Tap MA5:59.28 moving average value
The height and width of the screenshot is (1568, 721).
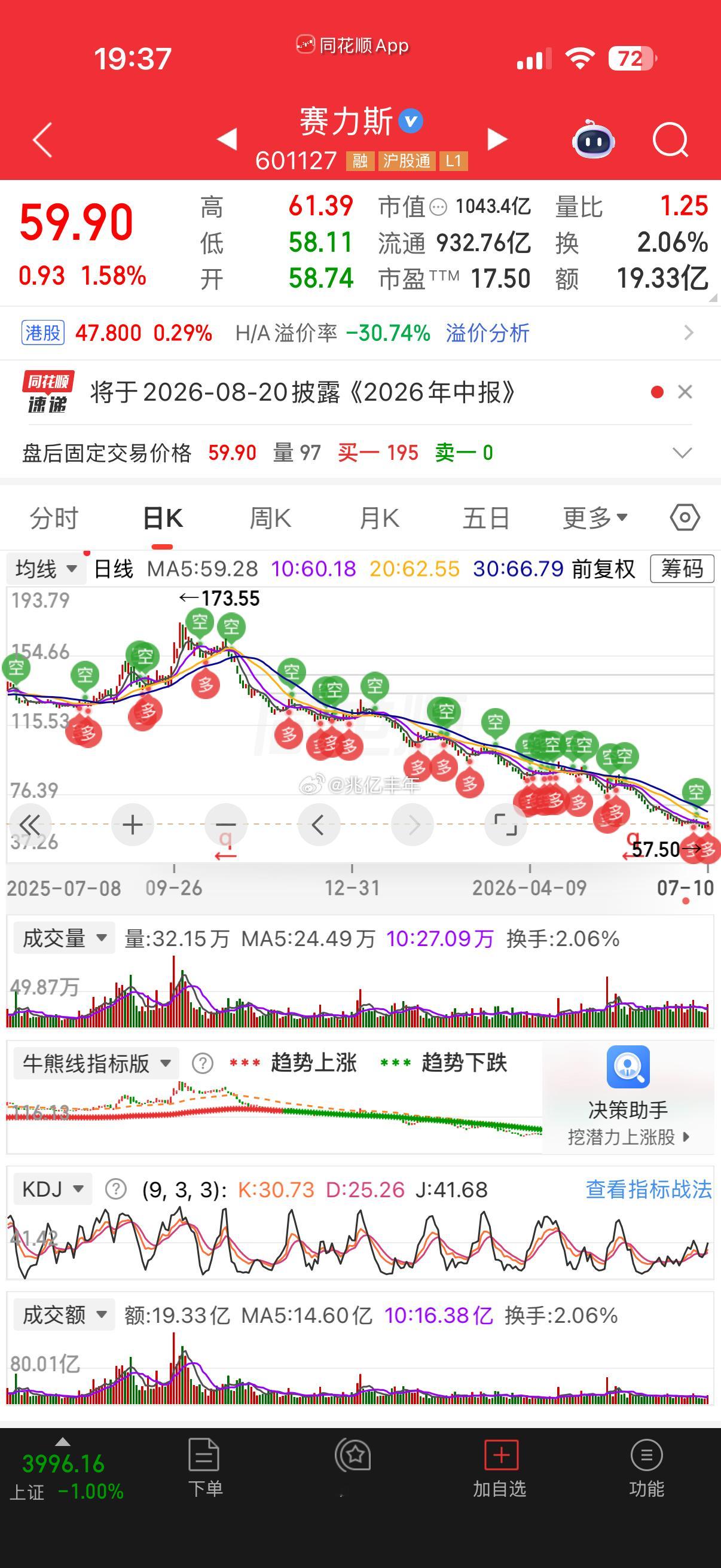click(203, 569)
